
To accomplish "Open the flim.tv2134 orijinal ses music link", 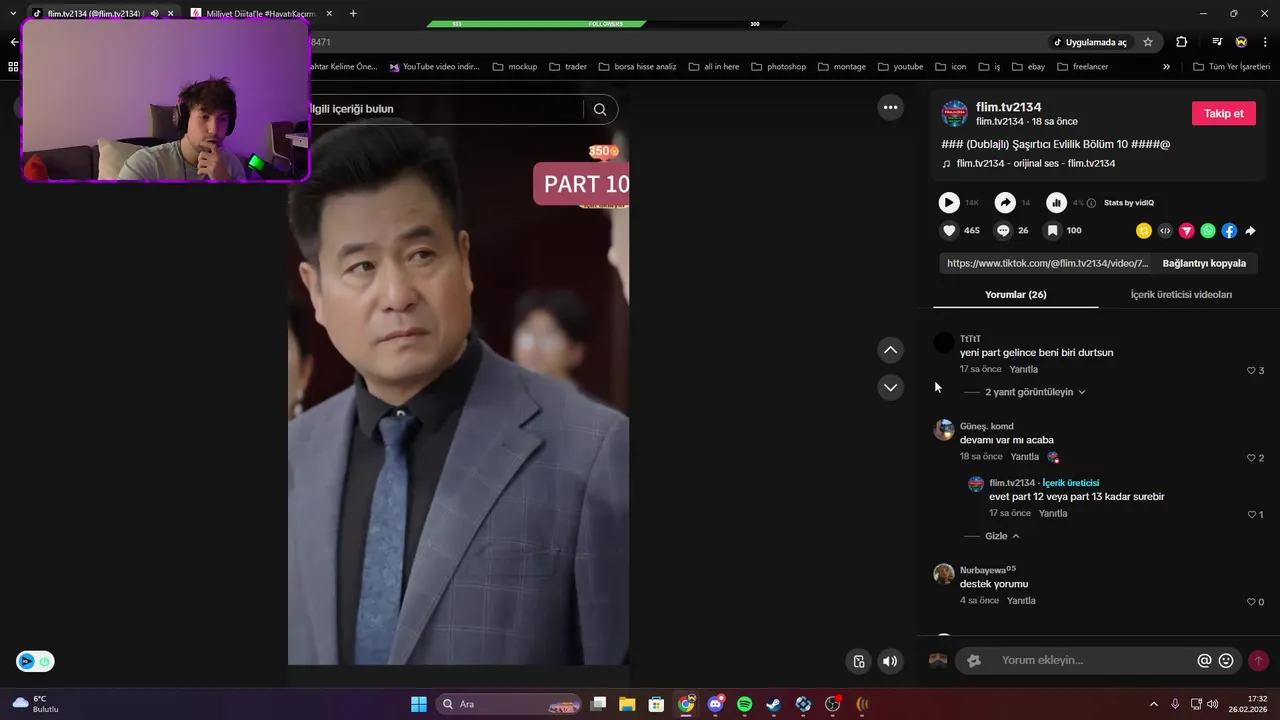I will coord(1035,163).
